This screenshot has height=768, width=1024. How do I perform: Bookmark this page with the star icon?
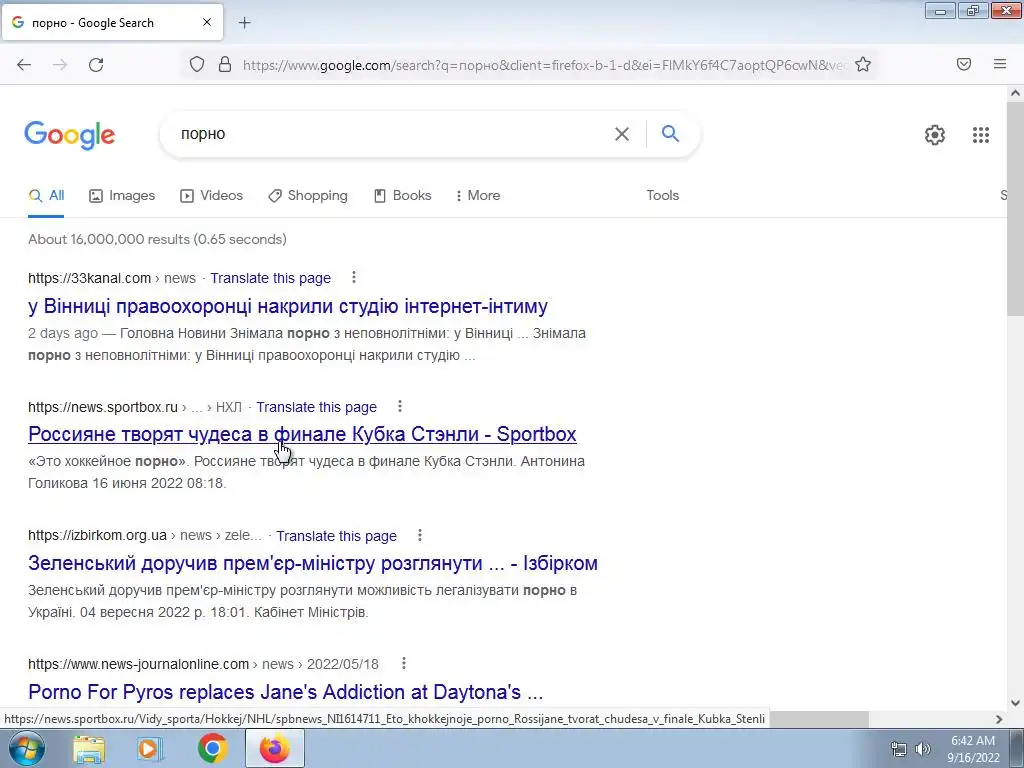pos(863,64)
